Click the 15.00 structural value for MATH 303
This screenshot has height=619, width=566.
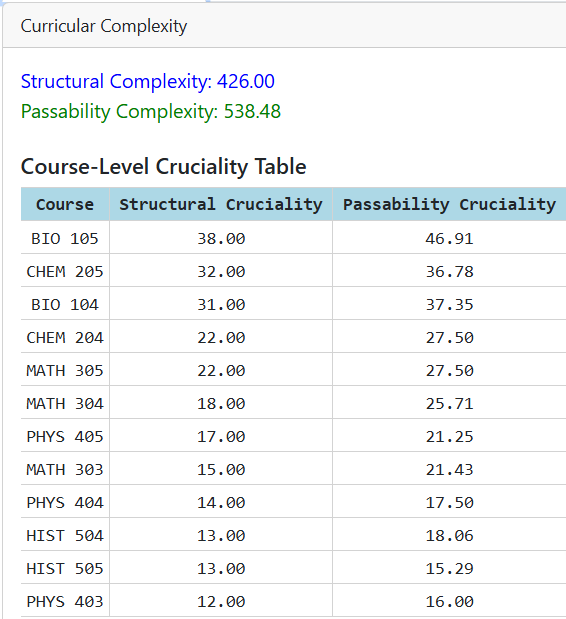pyautogui.click(x=221, y=470)
